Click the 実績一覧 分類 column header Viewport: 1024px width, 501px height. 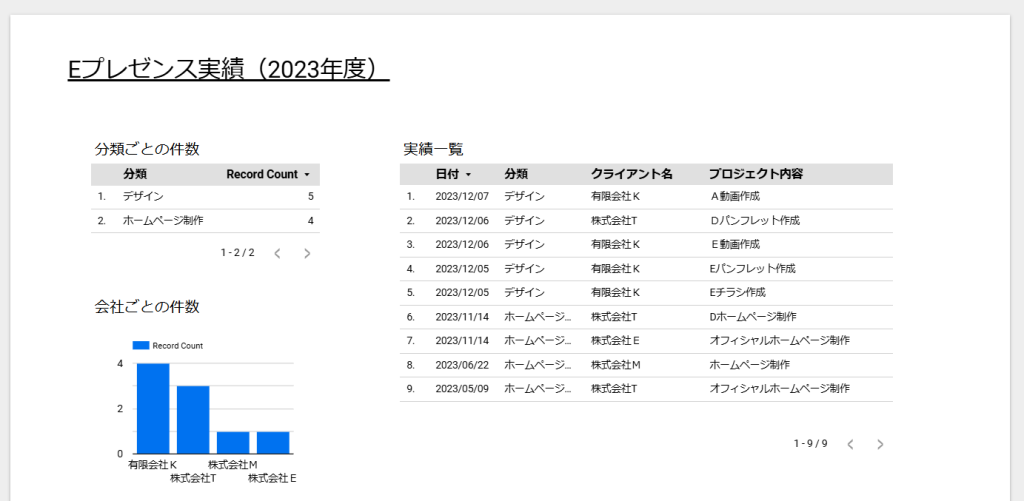516,174
